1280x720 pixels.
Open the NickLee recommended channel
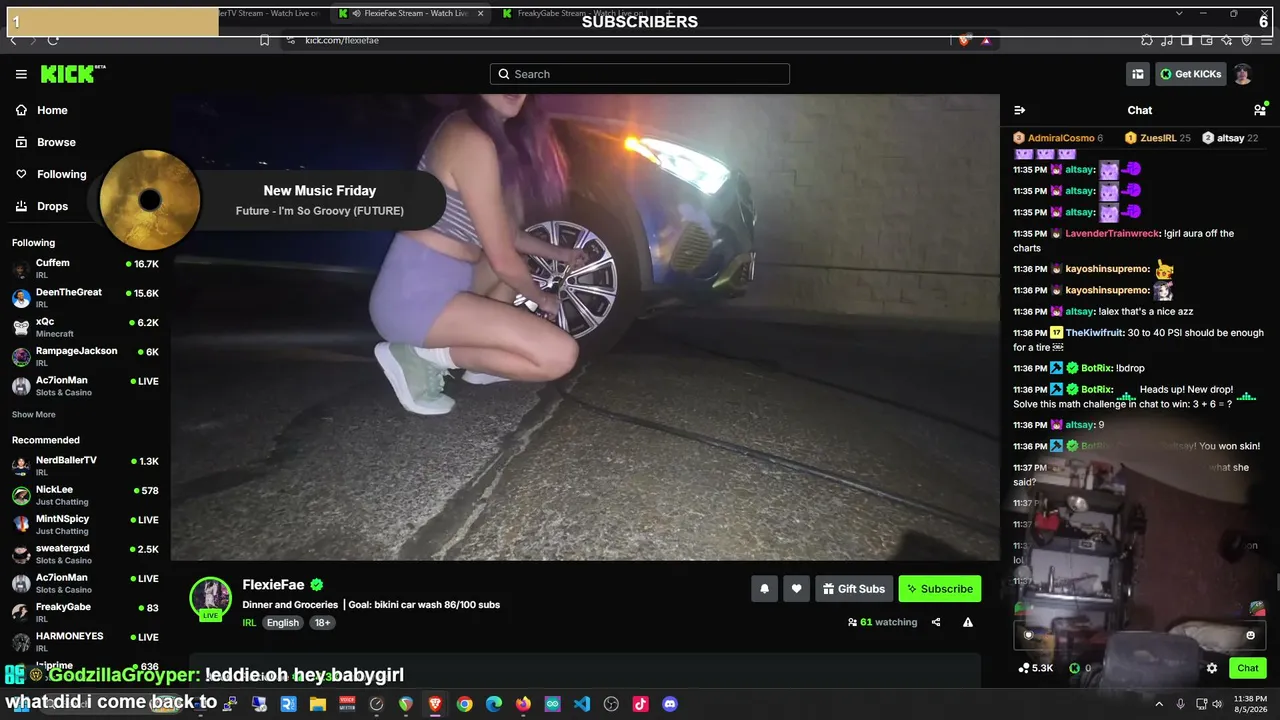(x=85, y=495)
